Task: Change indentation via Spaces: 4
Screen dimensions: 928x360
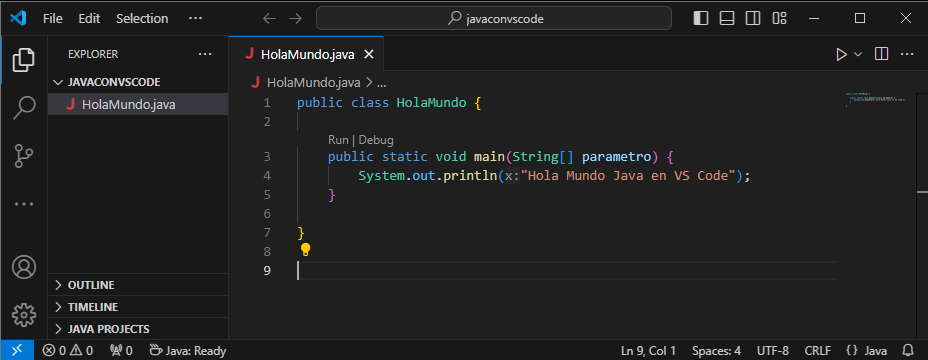Action: coord(716,351)
